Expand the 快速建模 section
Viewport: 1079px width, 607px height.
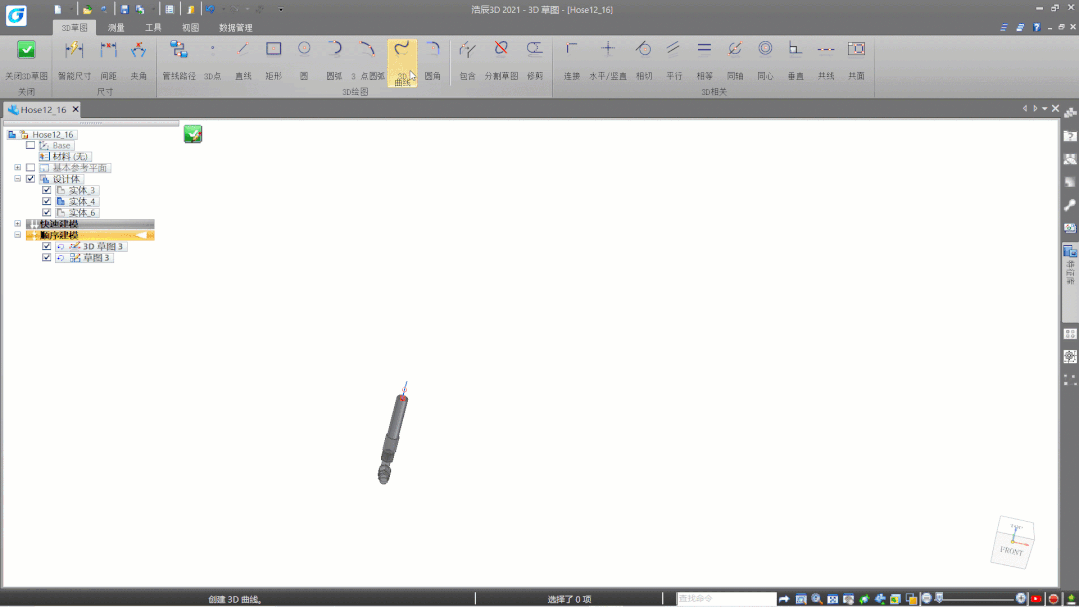point(17,224)
